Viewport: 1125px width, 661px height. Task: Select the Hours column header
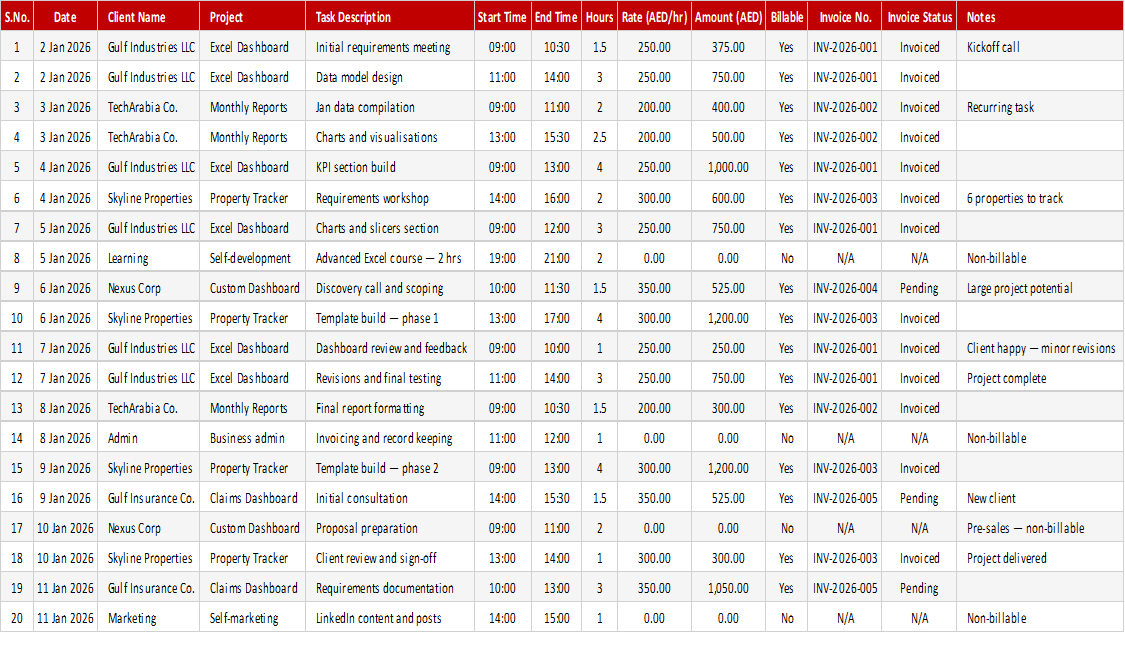600,17
